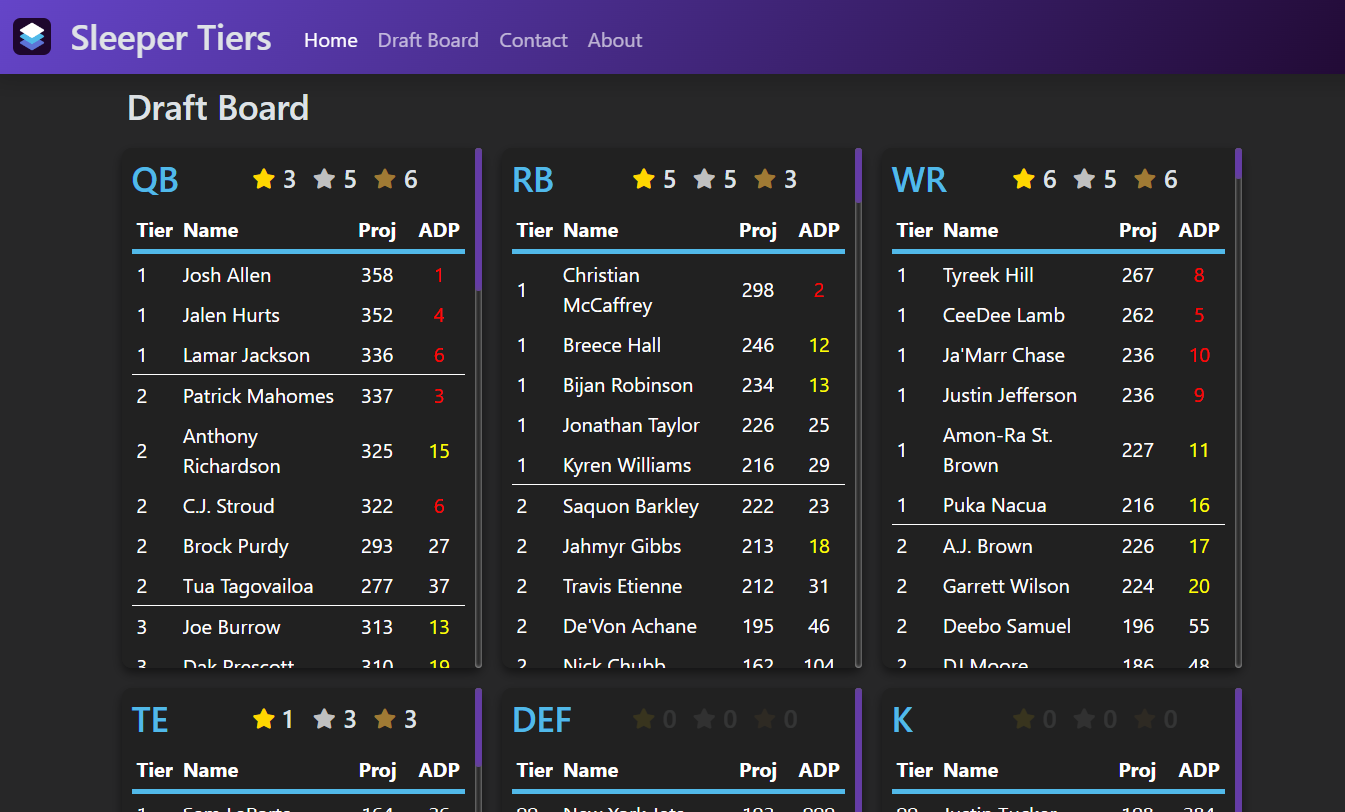Select the Tua Tagovailoa row
Image resolution: width=1345 pixels, height=812 pixels.
tap(298, 586)
